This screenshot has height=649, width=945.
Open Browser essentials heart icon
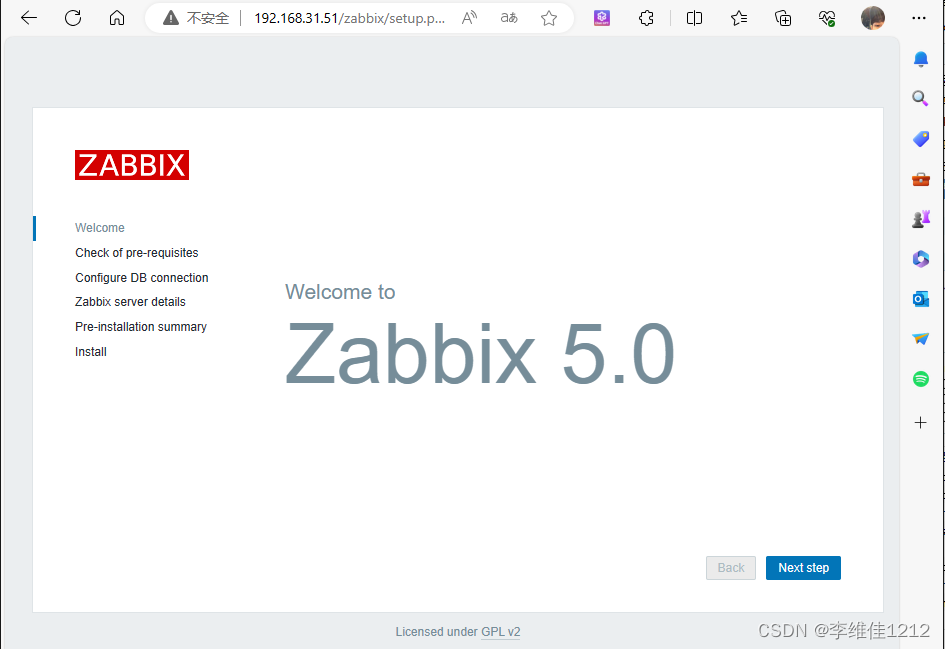(x=827, y=18)
